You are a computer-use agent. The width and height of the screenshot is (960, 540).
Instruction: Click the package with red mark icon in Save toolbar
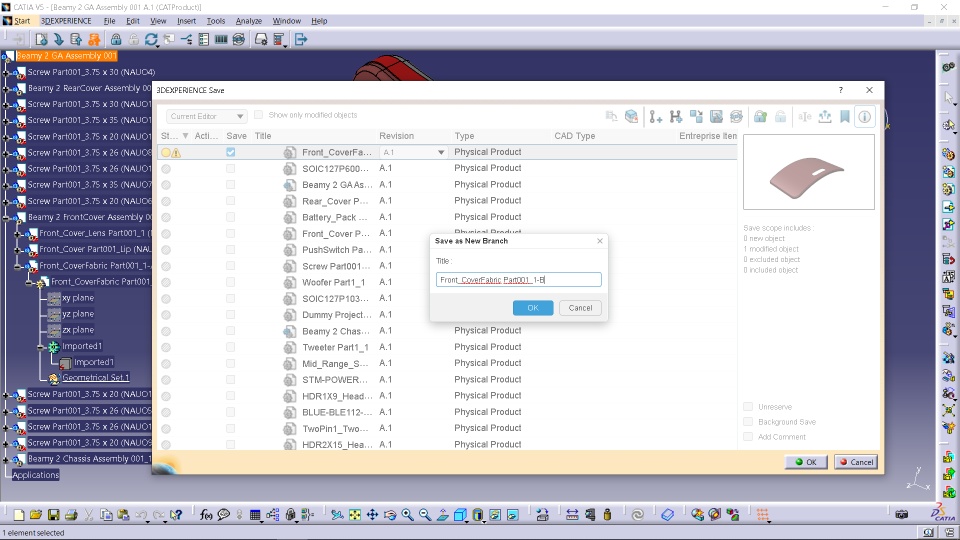point(631,116)
